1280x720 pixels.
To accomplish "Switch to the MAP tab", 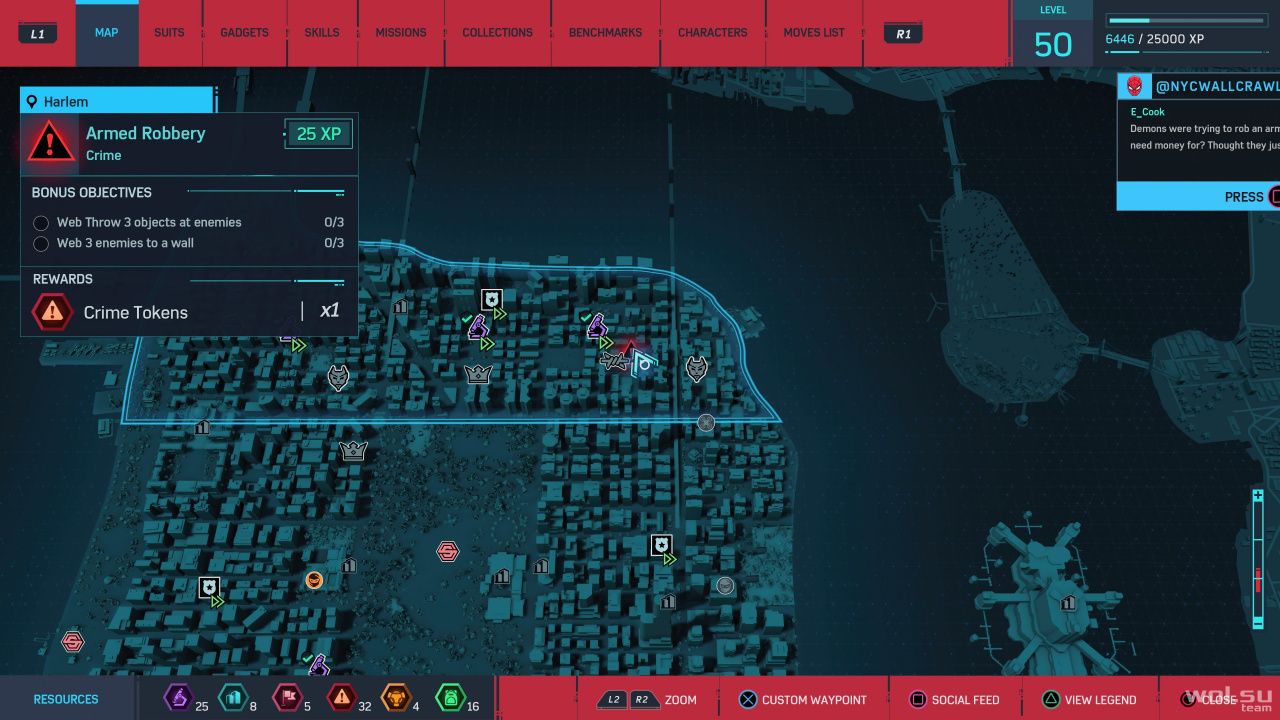I will pyautogui.click(x=107, y=33).
